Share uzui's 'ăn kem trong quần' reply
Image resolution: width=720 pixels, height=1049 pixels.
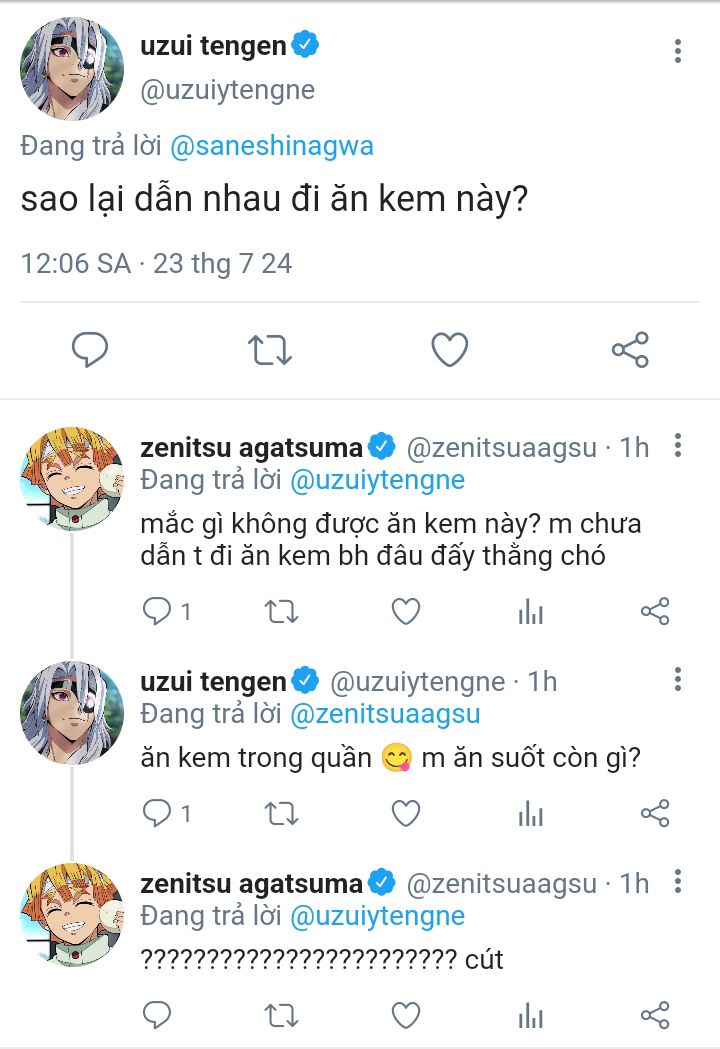tap(654, 814)
